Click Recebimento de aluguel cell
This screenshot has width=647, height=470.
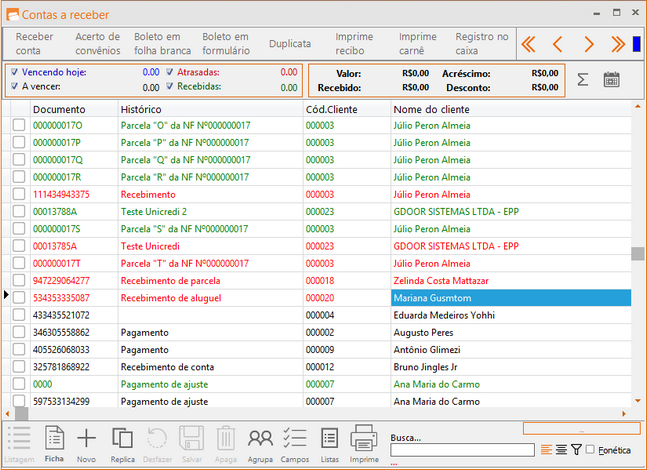point(210,298)
